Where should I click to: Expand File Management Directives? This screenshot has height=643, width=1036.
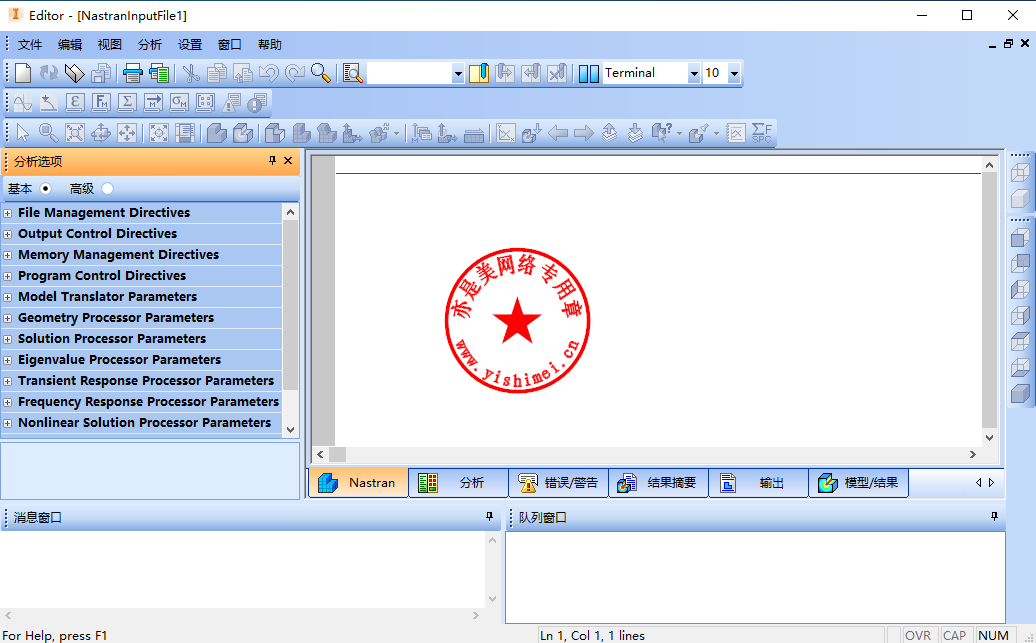pyautogui.click(x=7, y=213)
